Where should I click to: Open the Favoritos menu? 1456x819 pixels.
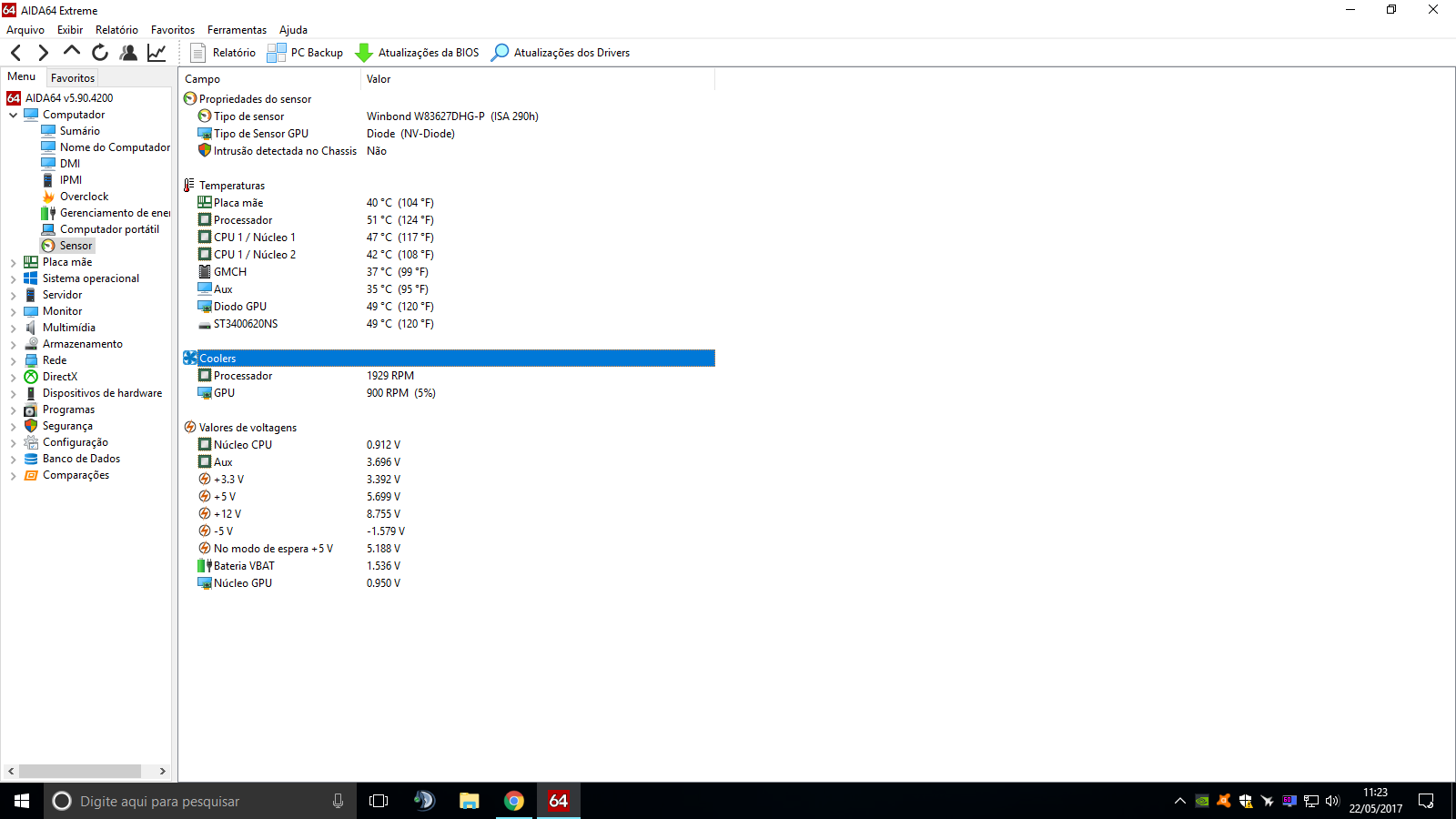click(173, 30)
